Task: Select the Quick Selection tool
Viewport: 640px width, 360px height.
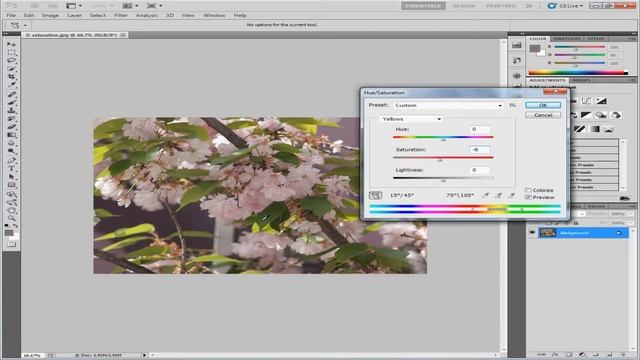Action: (11, 69)
